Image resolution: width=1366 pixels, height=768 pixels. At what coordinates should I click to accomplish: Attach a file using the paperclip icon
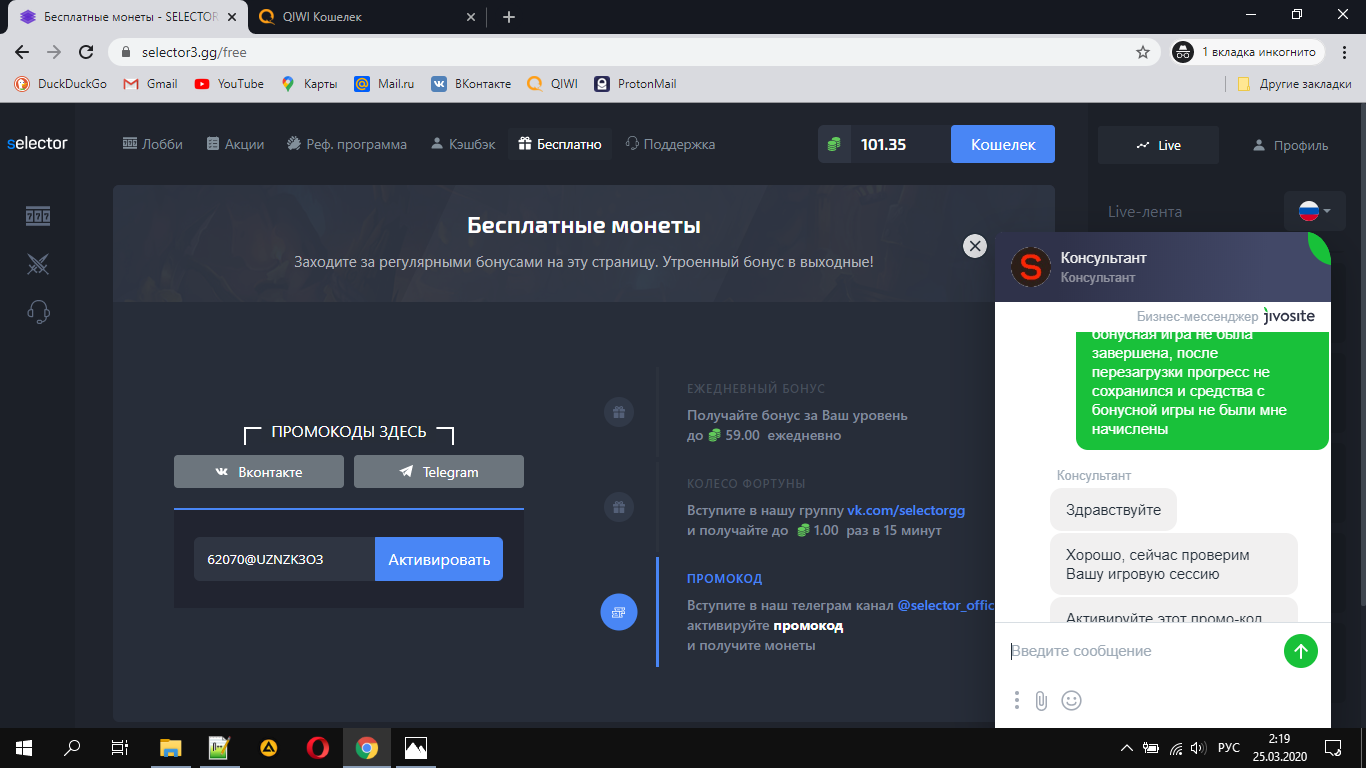(1041, 701)
